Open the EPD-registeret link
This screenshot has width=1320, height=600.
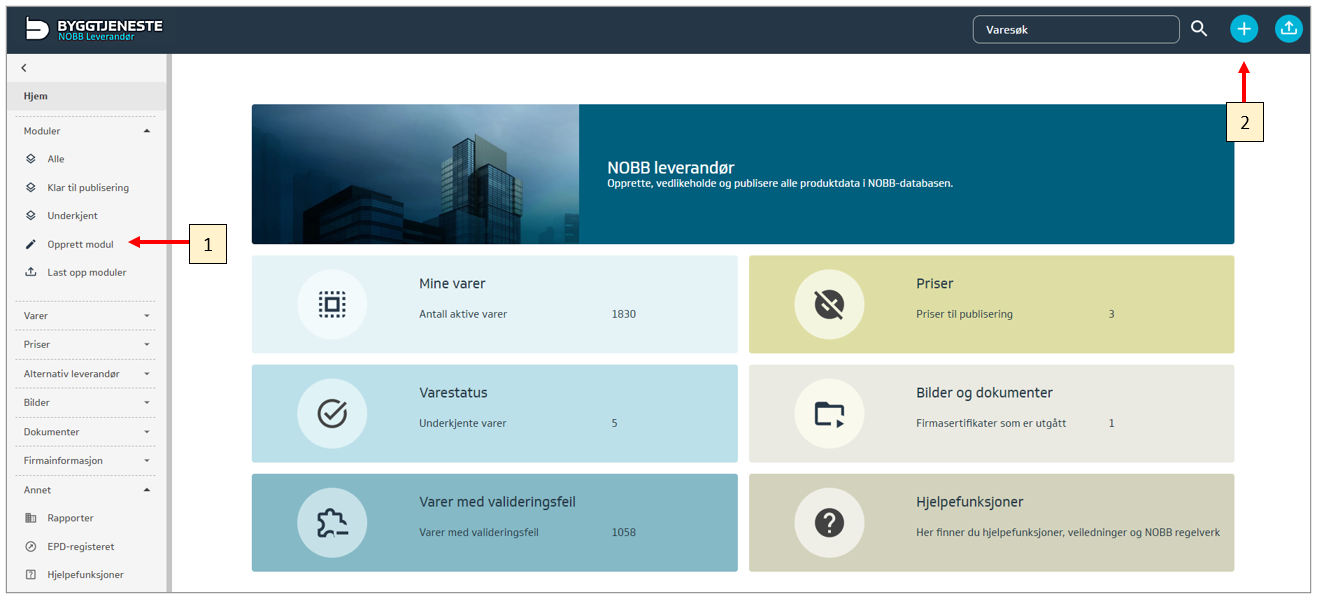pos(80,547)
